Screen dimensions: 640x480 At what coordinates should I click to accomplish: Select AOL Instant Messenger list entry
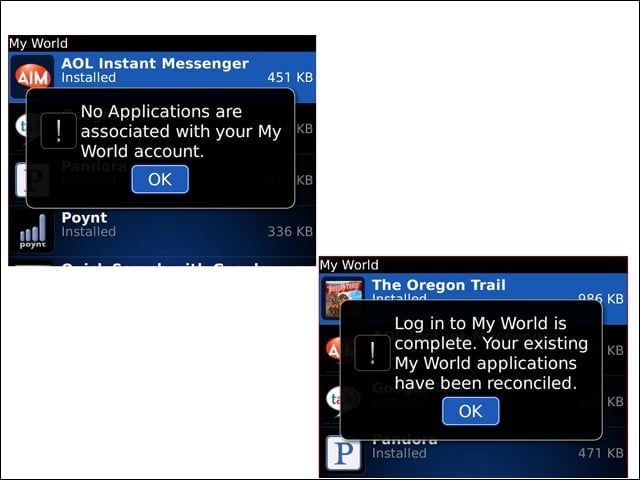[162, 77]
